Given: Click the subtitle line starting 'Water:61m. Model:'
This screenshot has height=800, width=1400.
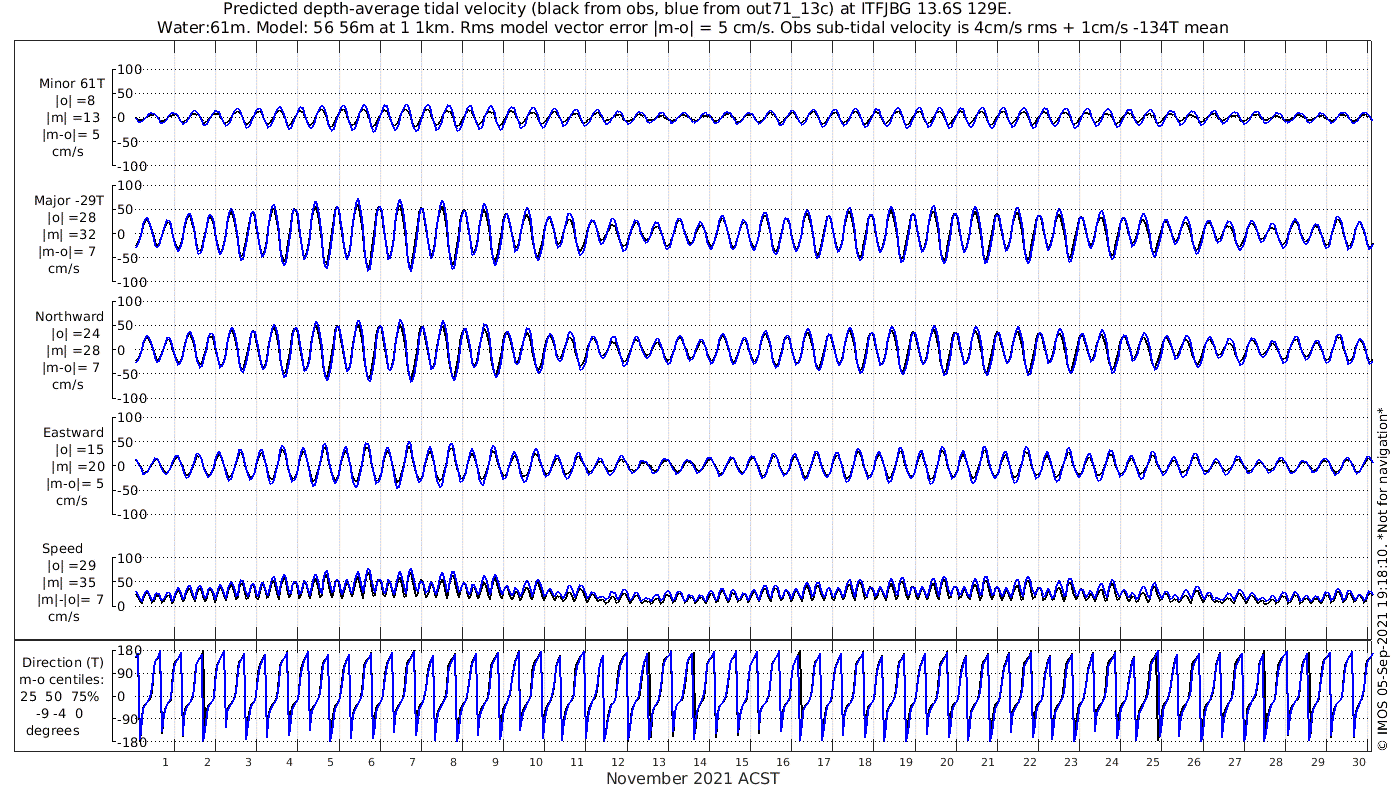Looking at the screenshot, I should 693,27.
